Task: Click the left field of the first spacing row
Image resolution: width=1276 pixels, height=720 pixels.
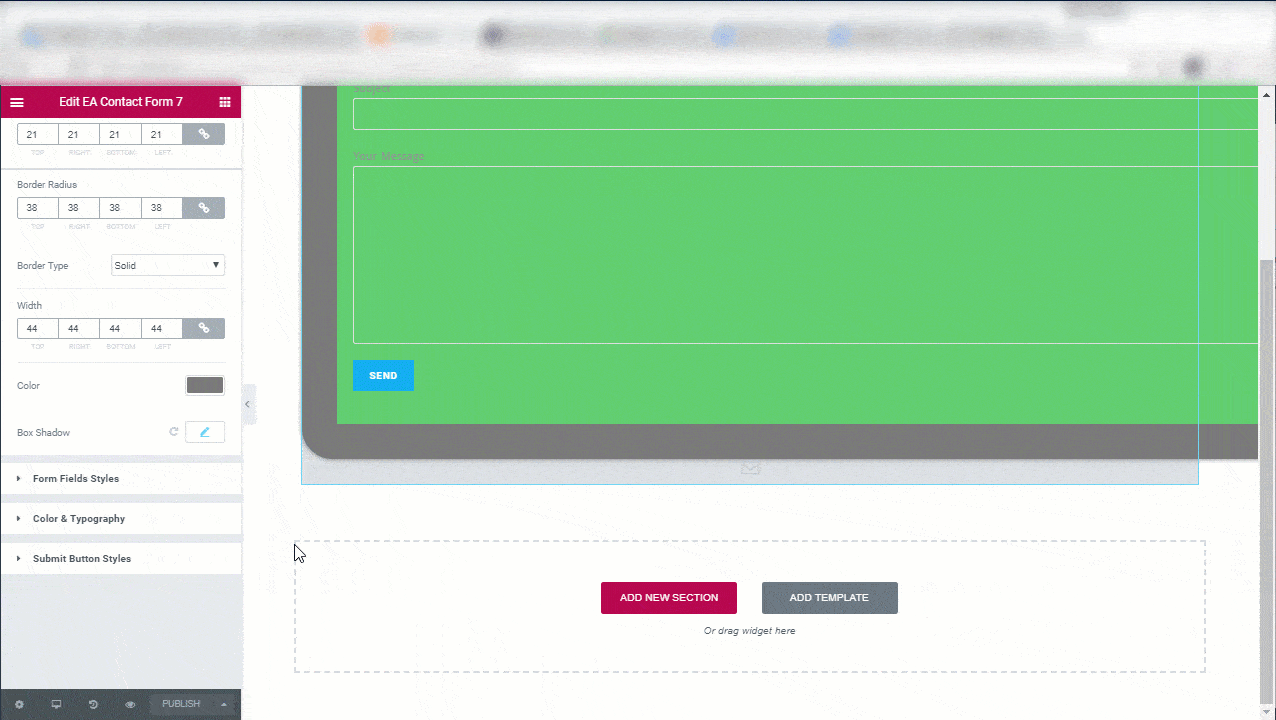Action: pos(162,134)
